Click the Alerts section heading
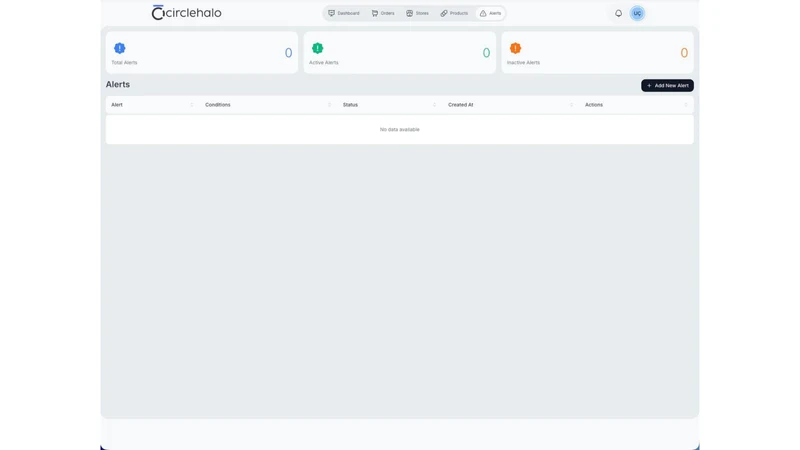 point(118,84)
